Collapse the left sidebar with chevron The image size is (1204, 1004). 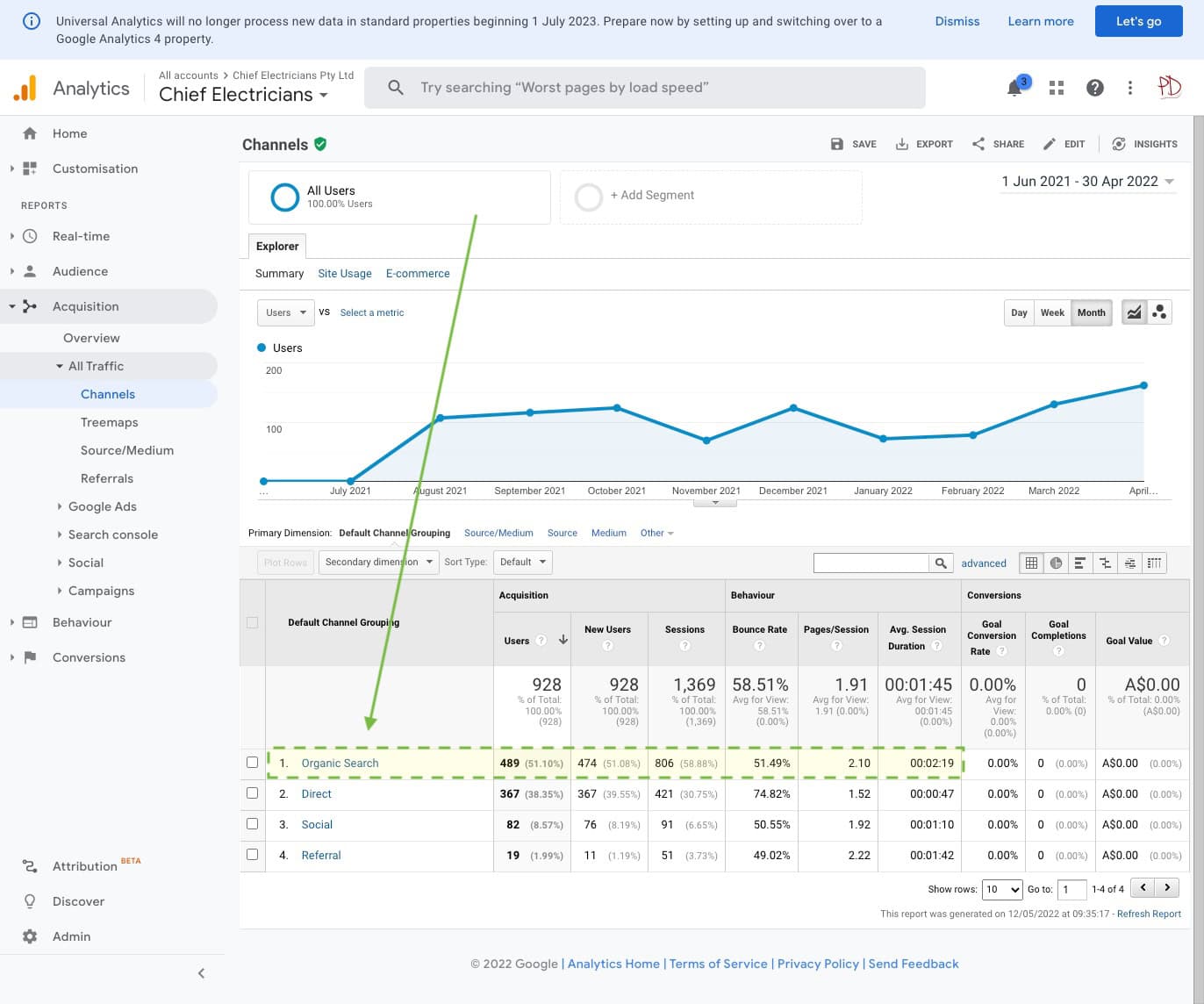(201, 973)
